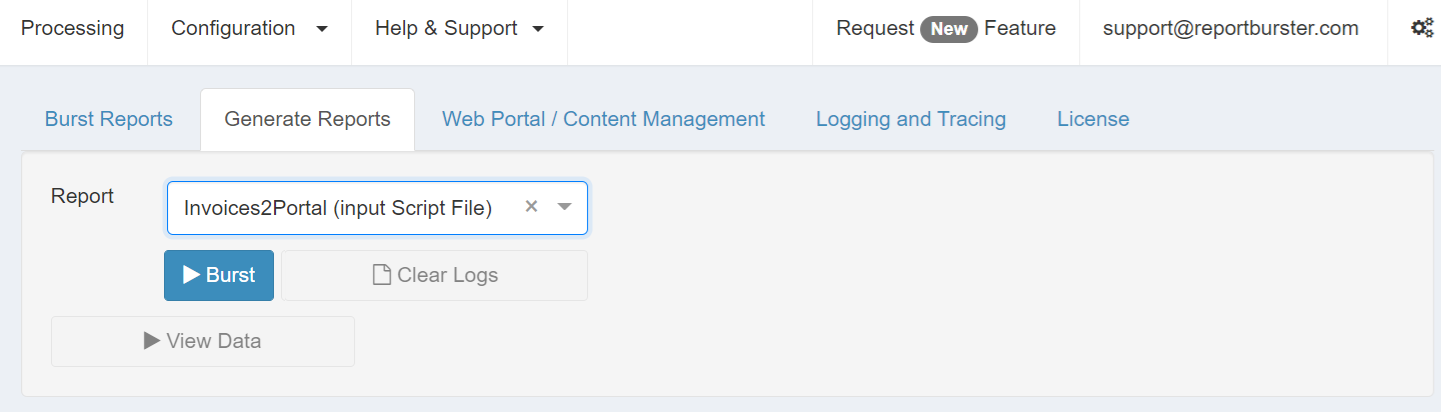Click the New badge in the header

point(948,29)
